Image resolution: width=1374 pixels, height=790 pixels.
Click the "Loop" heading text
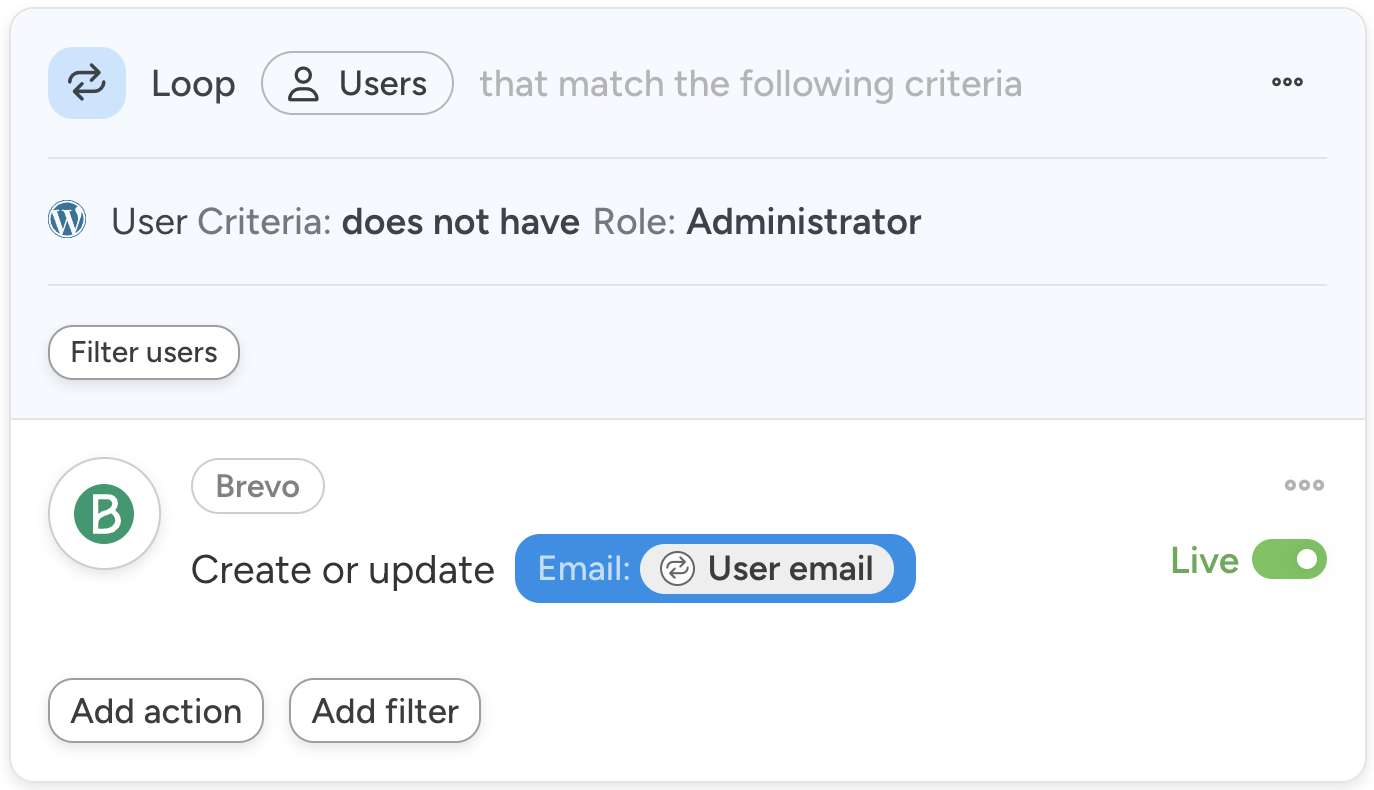[193, 84]
